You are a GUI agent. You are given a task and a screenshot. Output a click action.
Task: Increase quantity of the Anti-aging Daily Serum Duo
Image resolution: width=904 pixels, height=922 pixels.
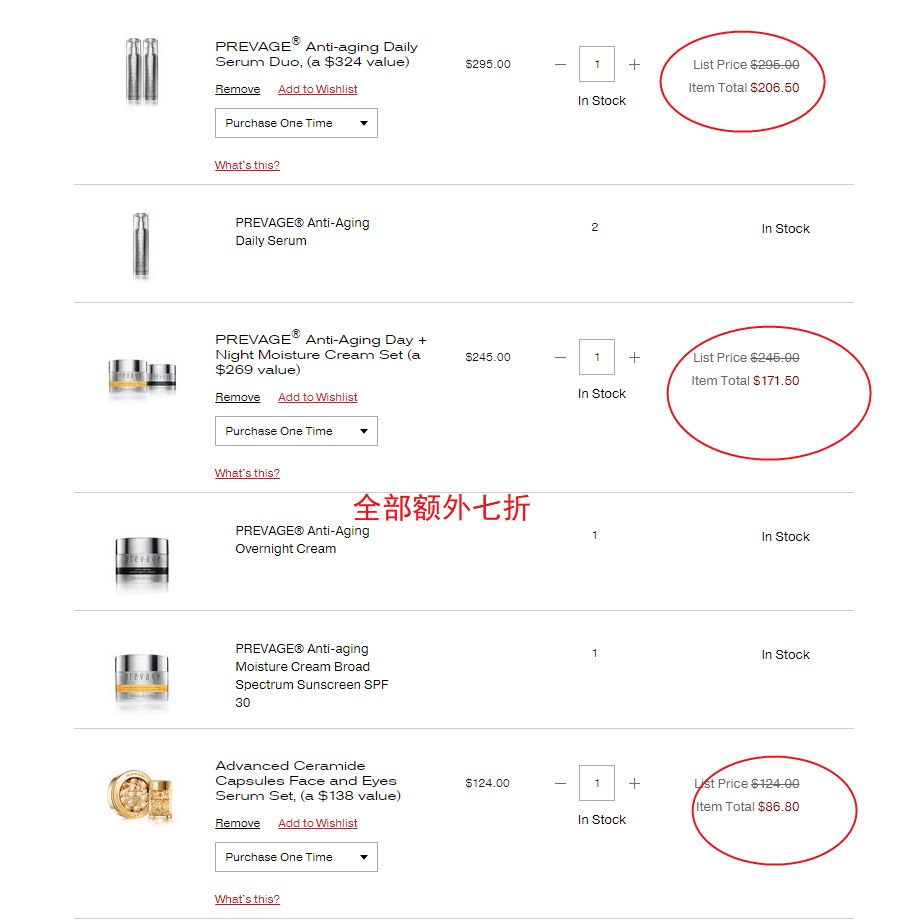634,63
